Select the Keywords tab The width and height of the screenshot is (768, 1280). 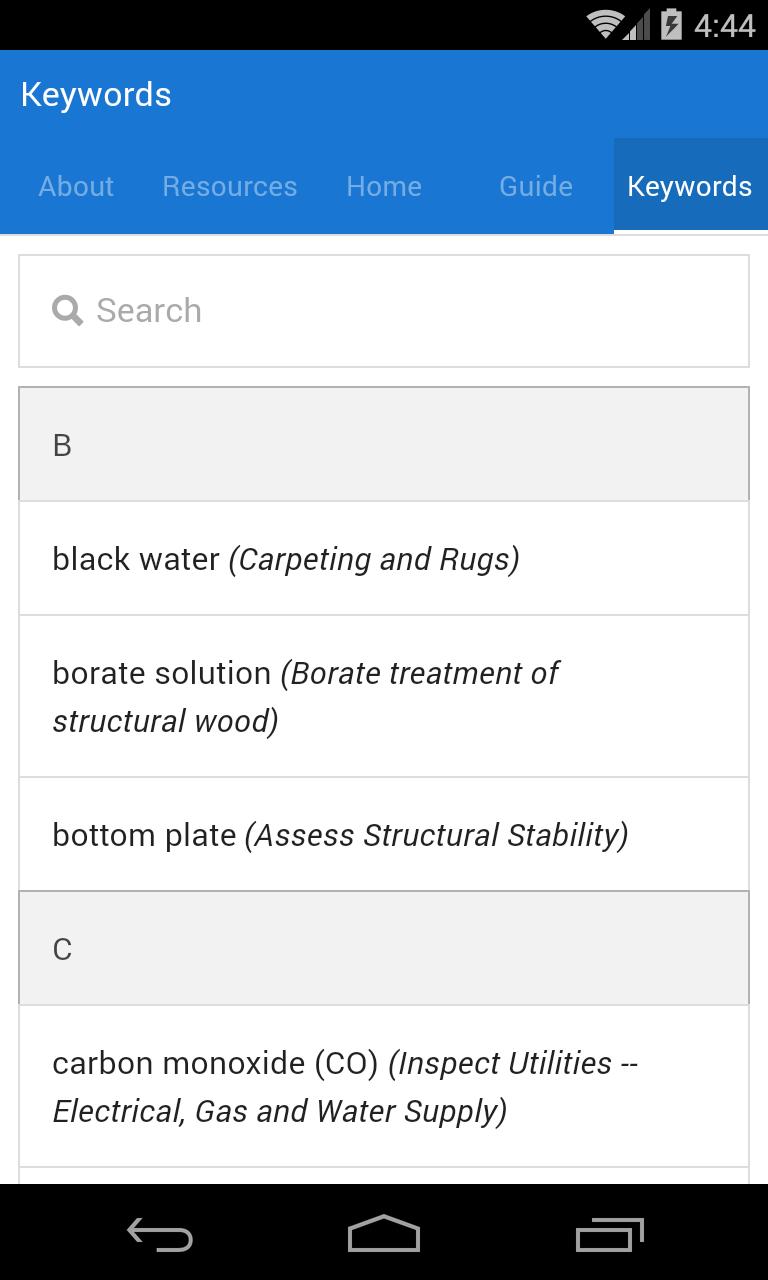pyautogui.click(x=690, y=187)
